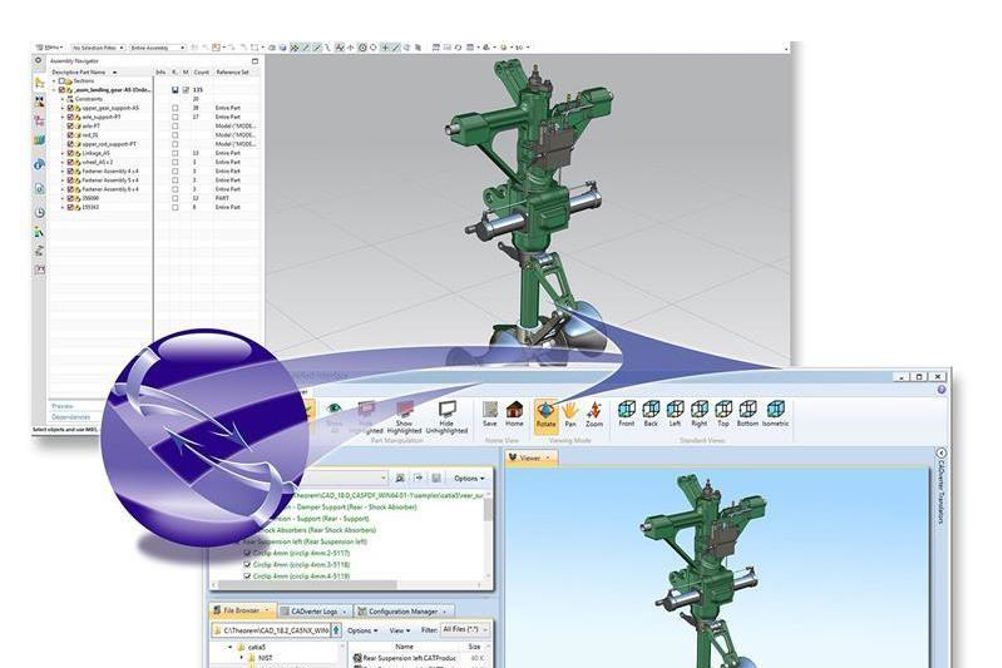Click the Name column header in File Browser
Image resolution: width=1002 pixels, height=668 pixels.
[x=404, y=647]
